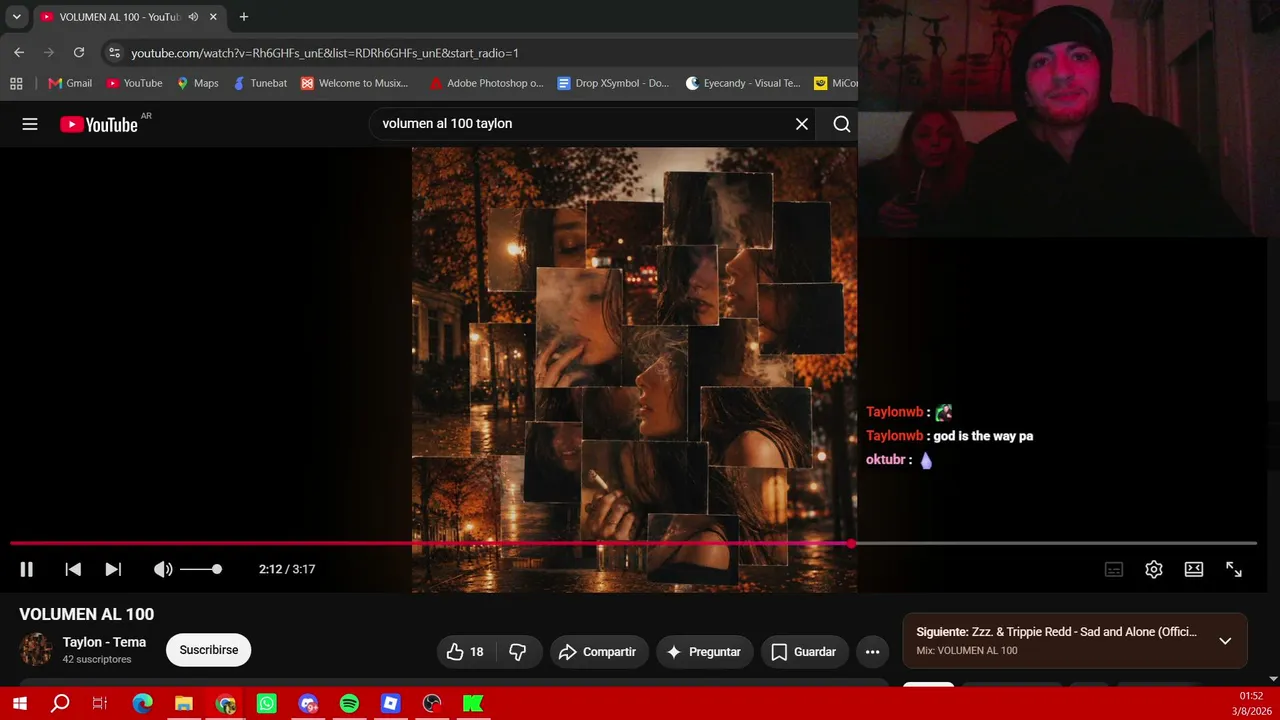The height and width of the screenshot is (720, 1280).
Task: Launch Microsoft Edge from the taskbar
Action: pyautogui.click(x=142, y=704)
